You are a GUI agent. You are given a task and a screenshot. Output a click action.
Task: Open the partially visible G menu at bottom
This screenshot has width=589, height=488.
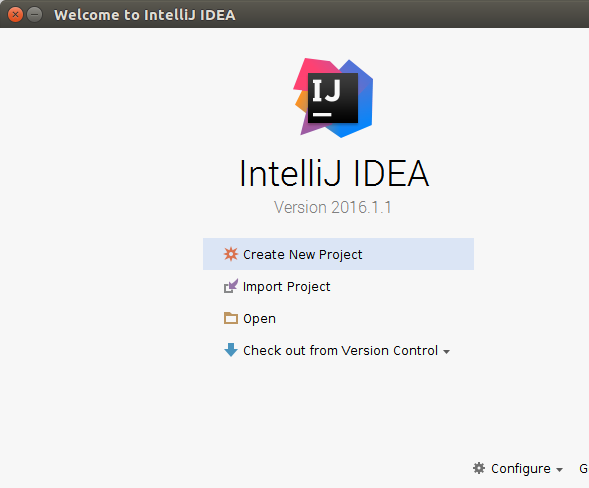(x=584, y=468)
